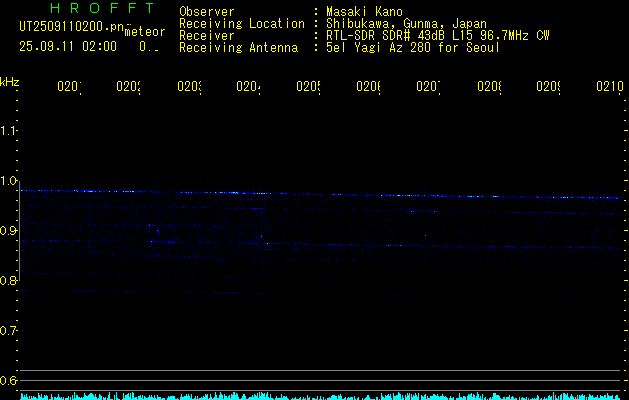Click the date 25.09.11 02:00
629x400 pixels.
(x=68, y=47)
